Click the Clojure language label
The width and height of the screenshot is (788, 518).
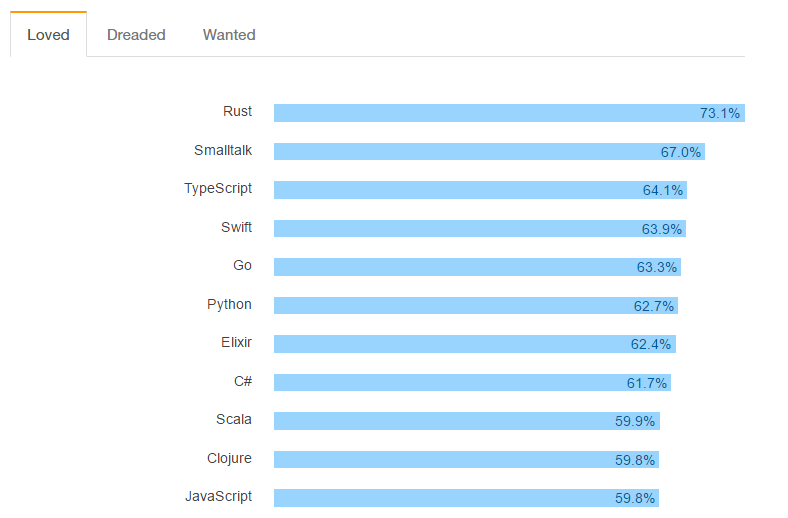[229, 458]
